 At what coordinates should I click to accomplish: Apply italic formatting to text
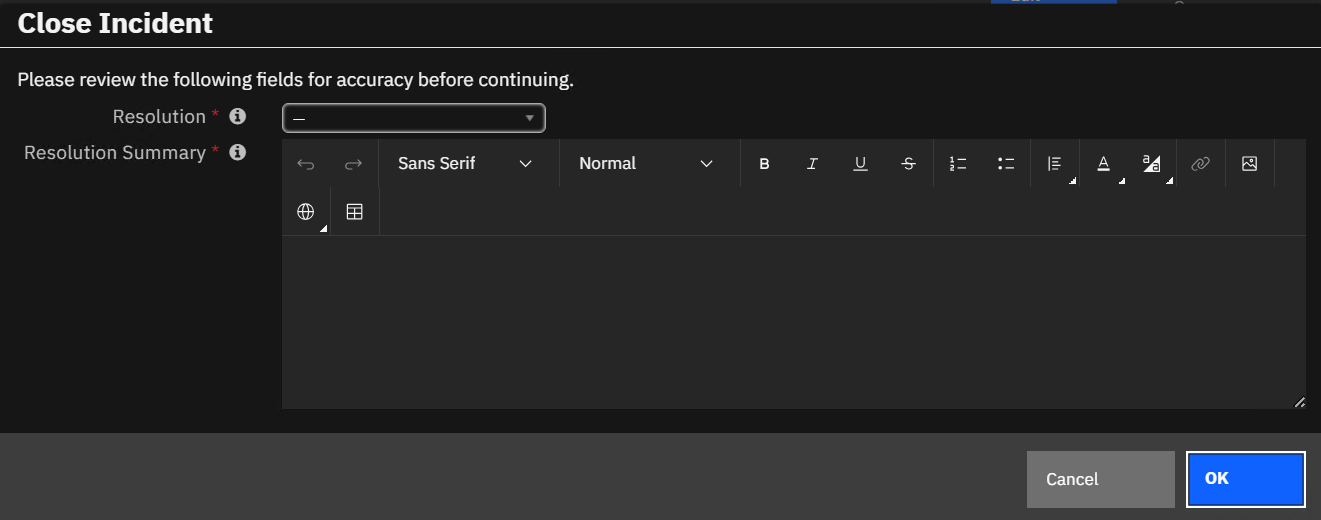812,164
